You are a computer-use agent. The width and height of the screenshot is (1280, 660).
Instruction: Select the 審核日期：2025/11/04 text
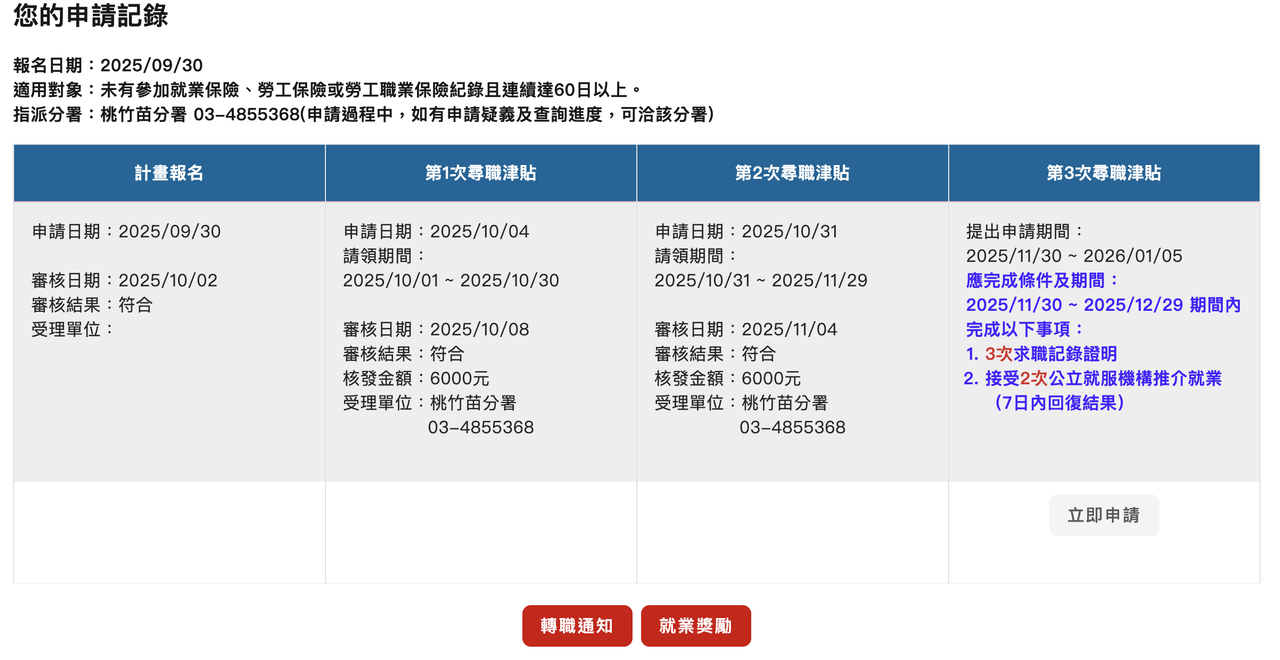[746, 329]
